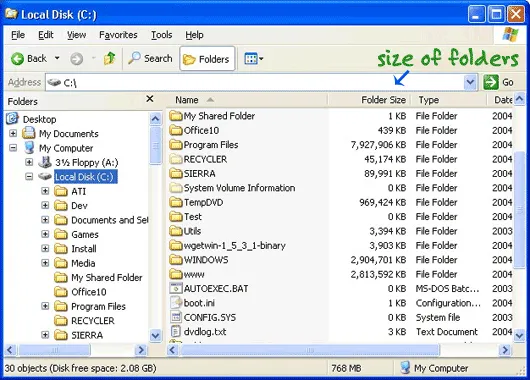This screenshot has height=380, width=530.
Task: Select the Utils folder icon
Action: 176,231
